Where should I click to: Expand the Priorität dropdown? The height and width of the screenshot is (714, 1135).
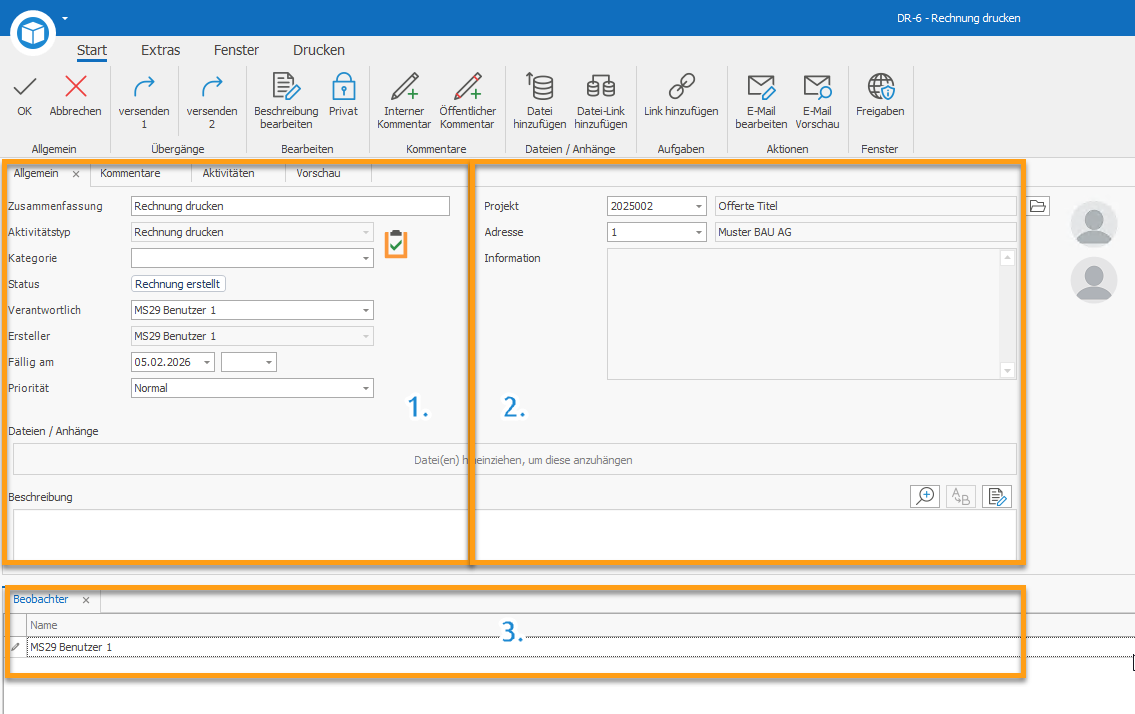point(366,389)
